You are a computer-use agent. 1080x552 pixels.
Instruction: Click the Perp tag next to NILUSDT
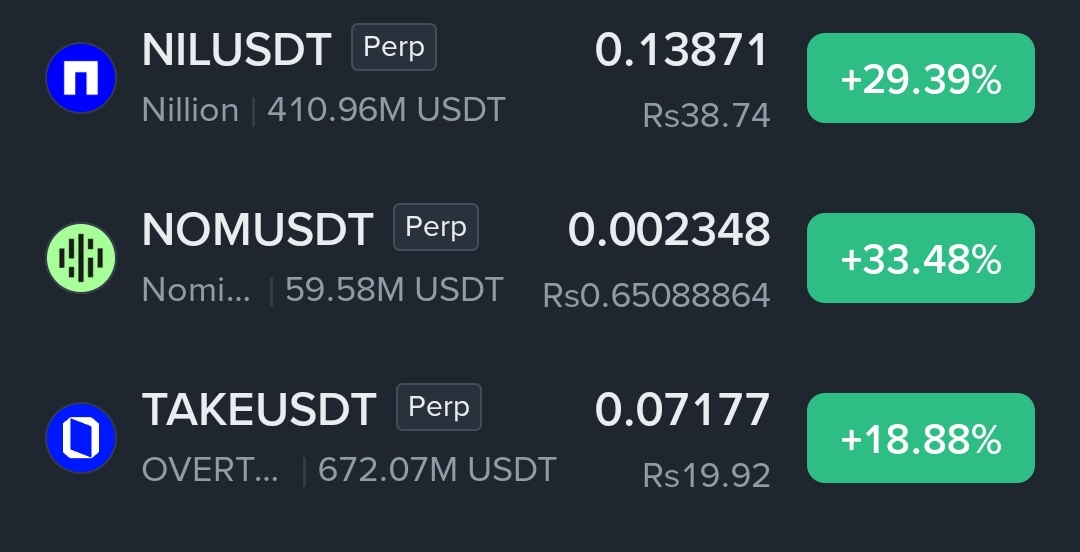tap(394, 47)
